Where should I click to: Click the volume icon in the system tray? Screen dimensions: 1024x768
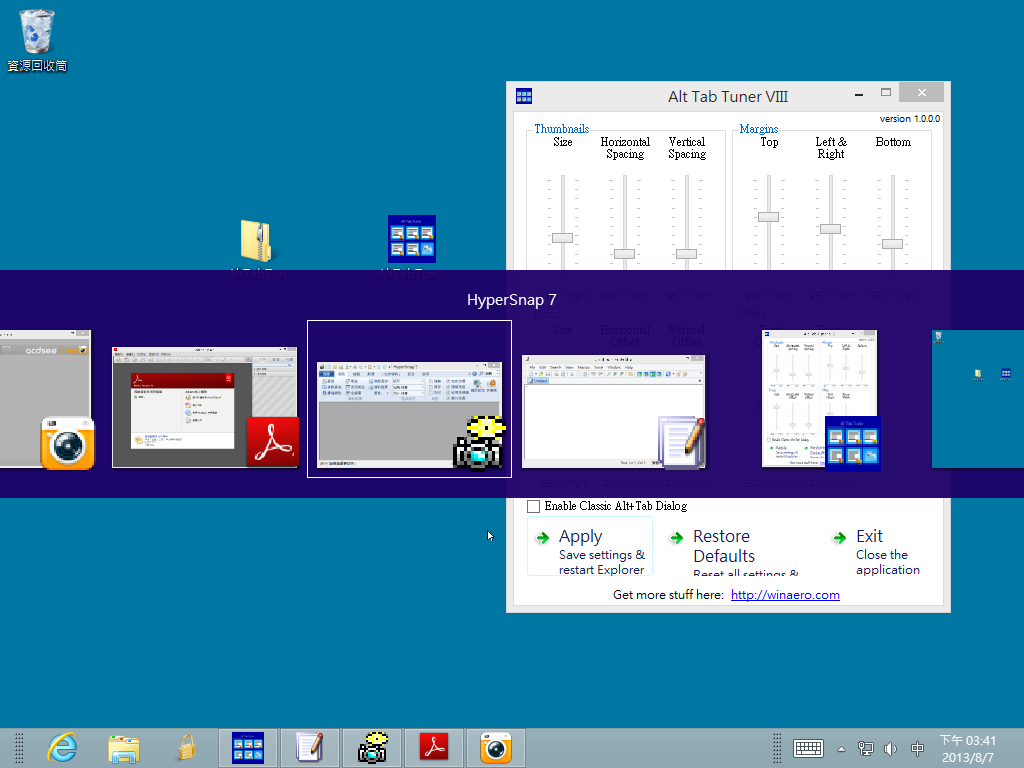coord(889,748)
